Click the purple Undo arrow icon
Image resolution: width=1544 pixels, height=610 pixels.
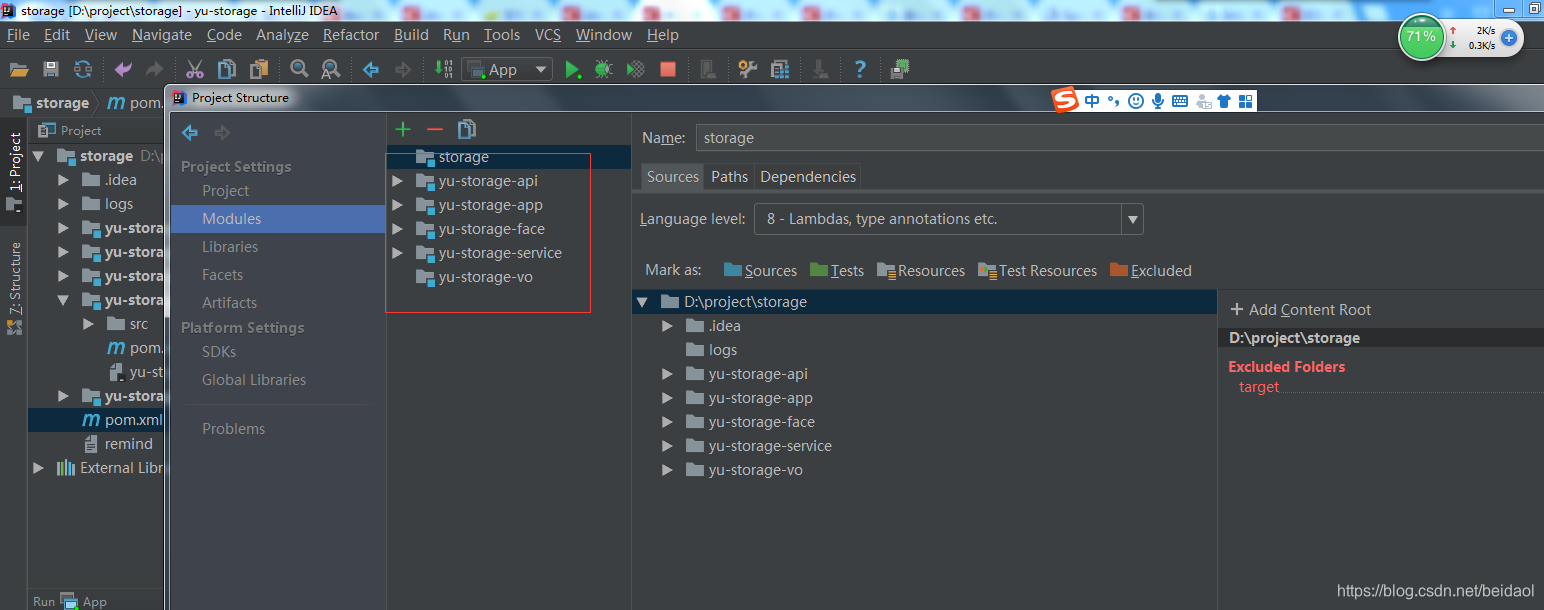123,69
